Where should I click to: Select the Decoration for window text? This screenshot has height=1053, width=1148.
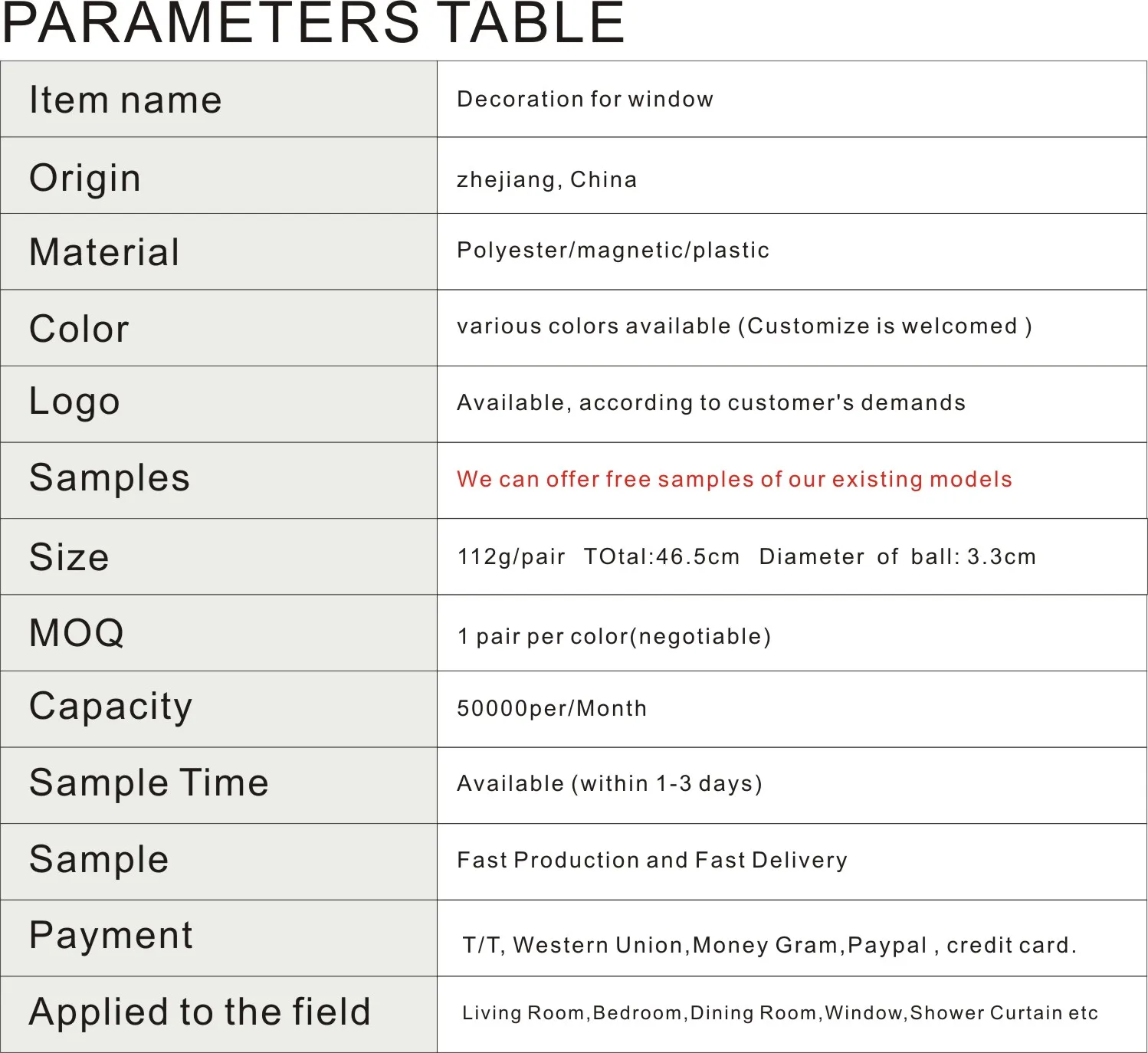tap(585, 100)
